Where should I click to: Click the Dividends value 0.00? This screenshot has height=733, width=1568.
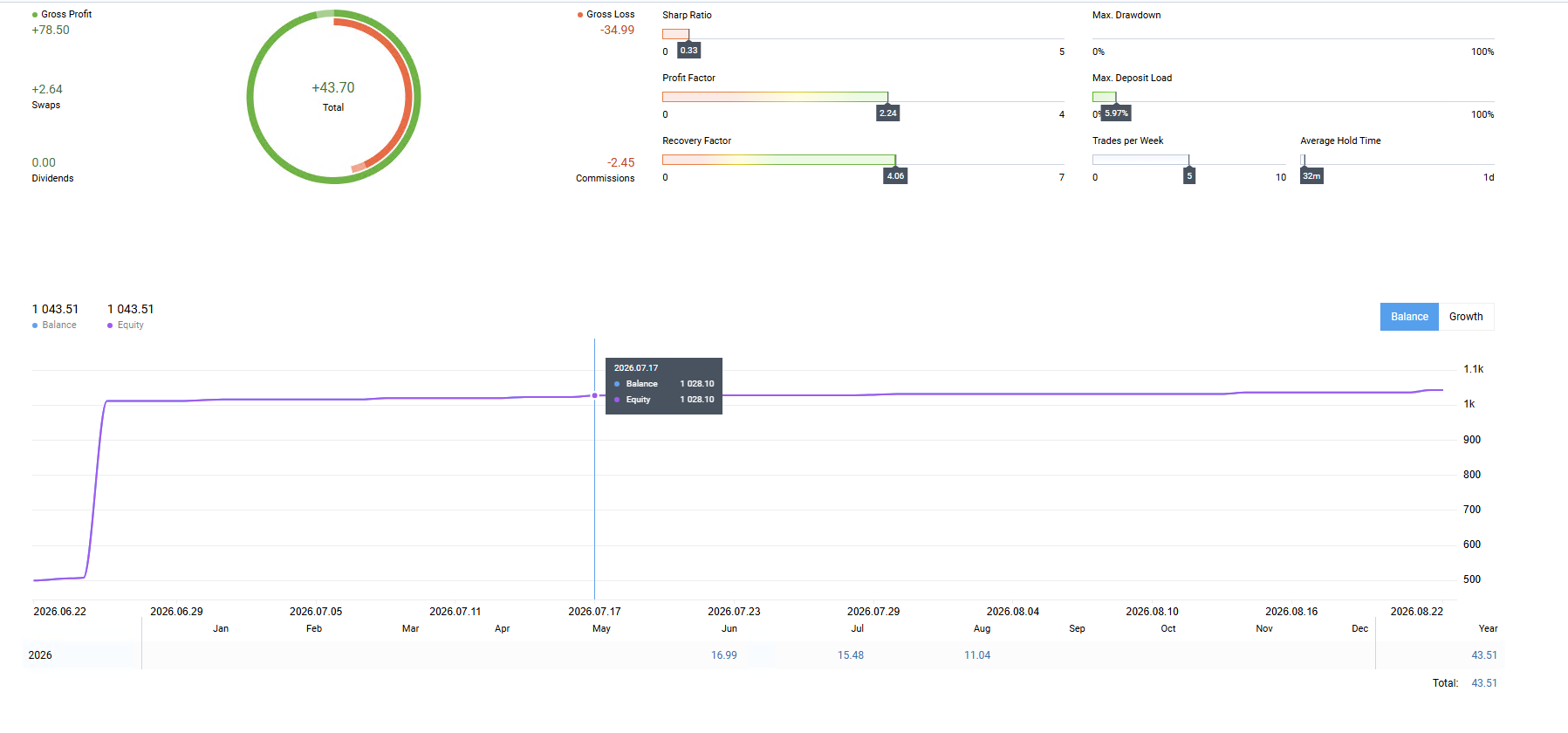tap(44, 162)
